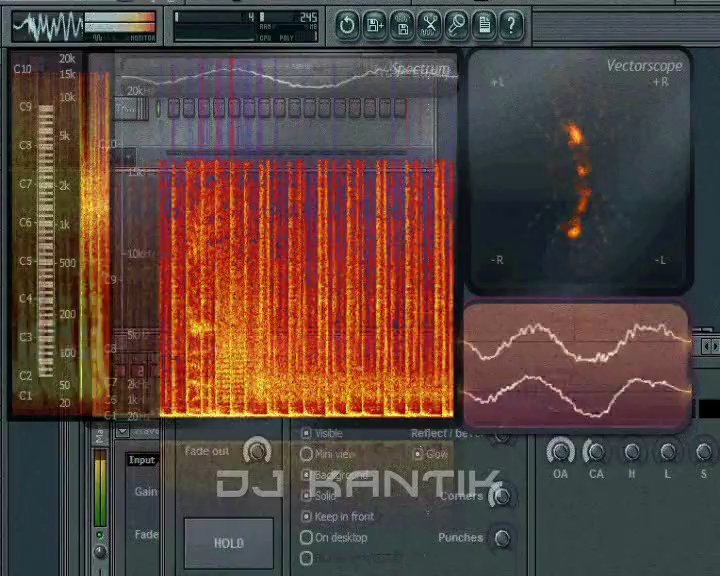Viewport: 720px width, 576px height.
Task: Open the small dropdown arrow beside the 15k label
Action: pyautogui.click(x=128, y=157)
